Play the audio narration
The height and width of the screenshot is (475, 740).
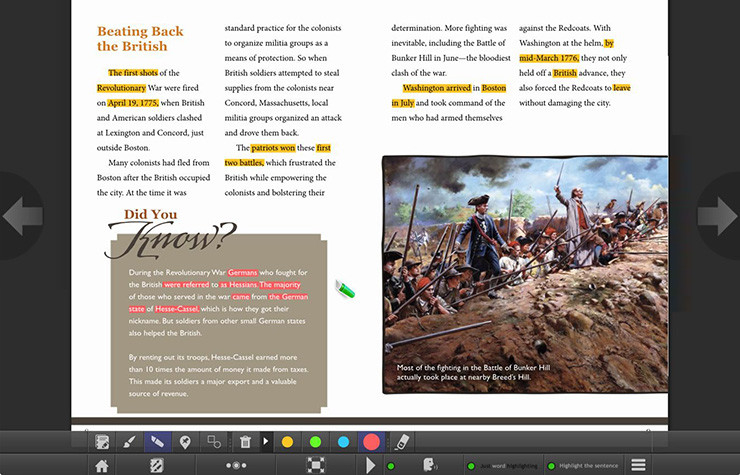pos(370,466)
